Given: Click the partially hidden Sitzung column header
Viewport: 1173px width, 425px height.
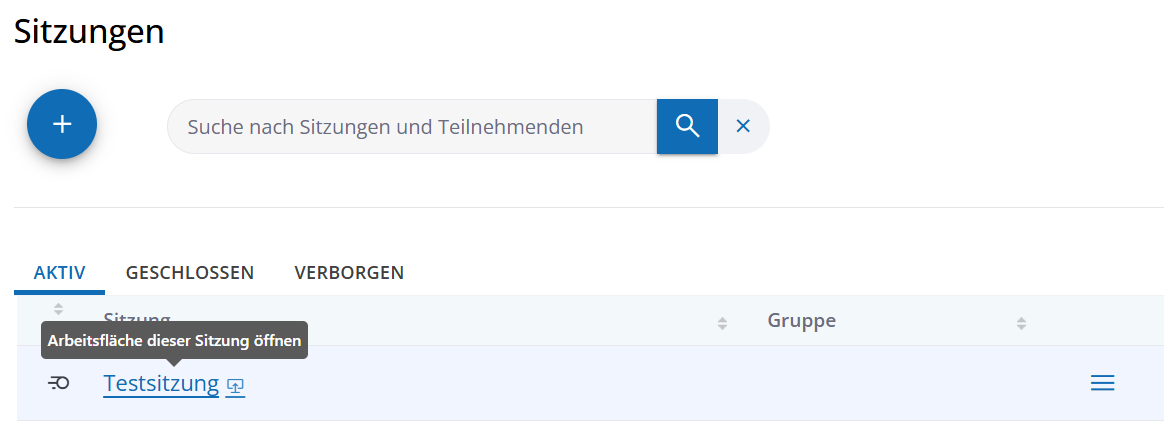Looking at the screenshot, I should pyautogui.click(x=137, y=316).
